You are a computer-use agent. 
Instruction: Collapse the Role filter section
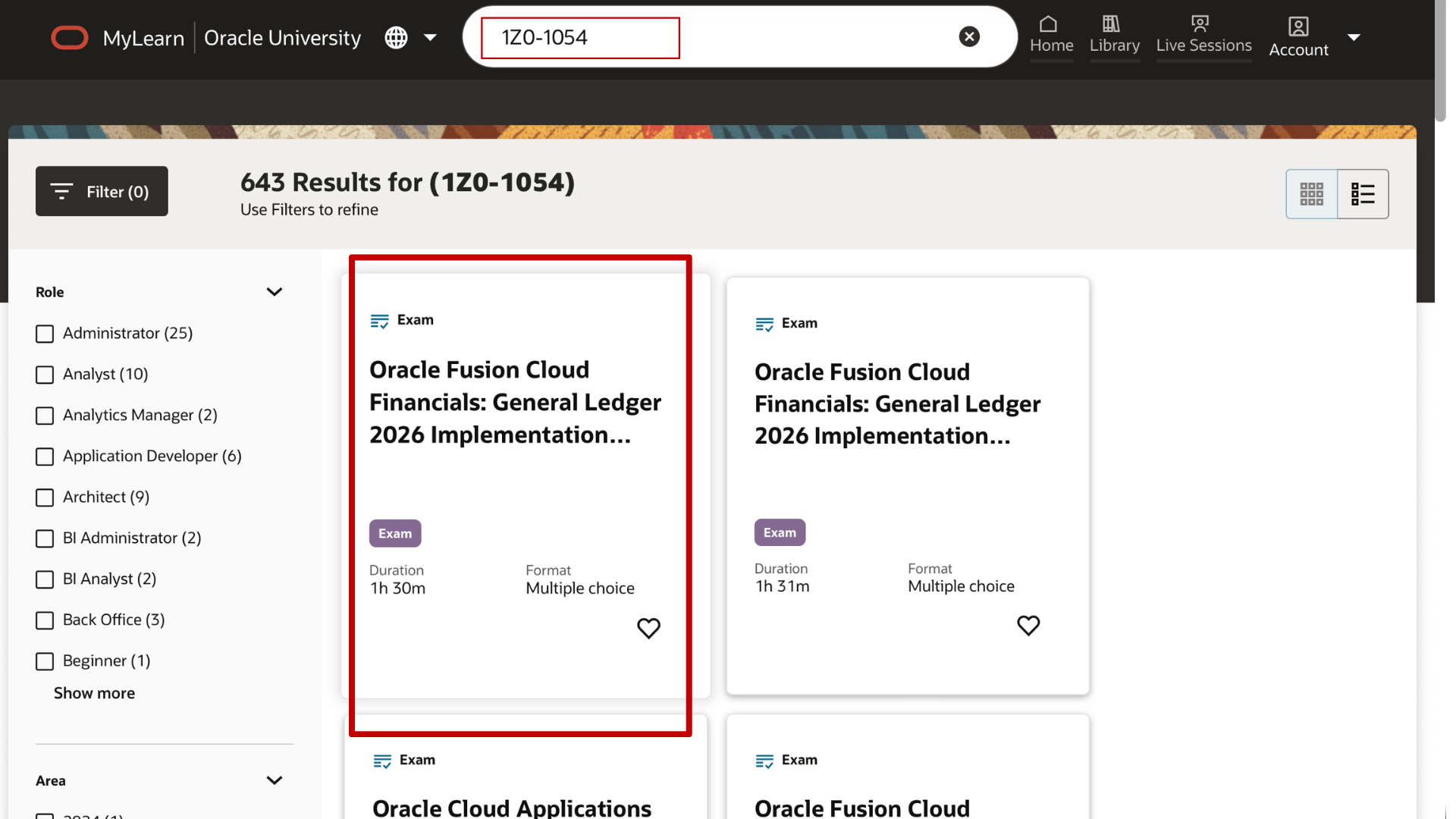pyautogui.click(x=275, y=291)
